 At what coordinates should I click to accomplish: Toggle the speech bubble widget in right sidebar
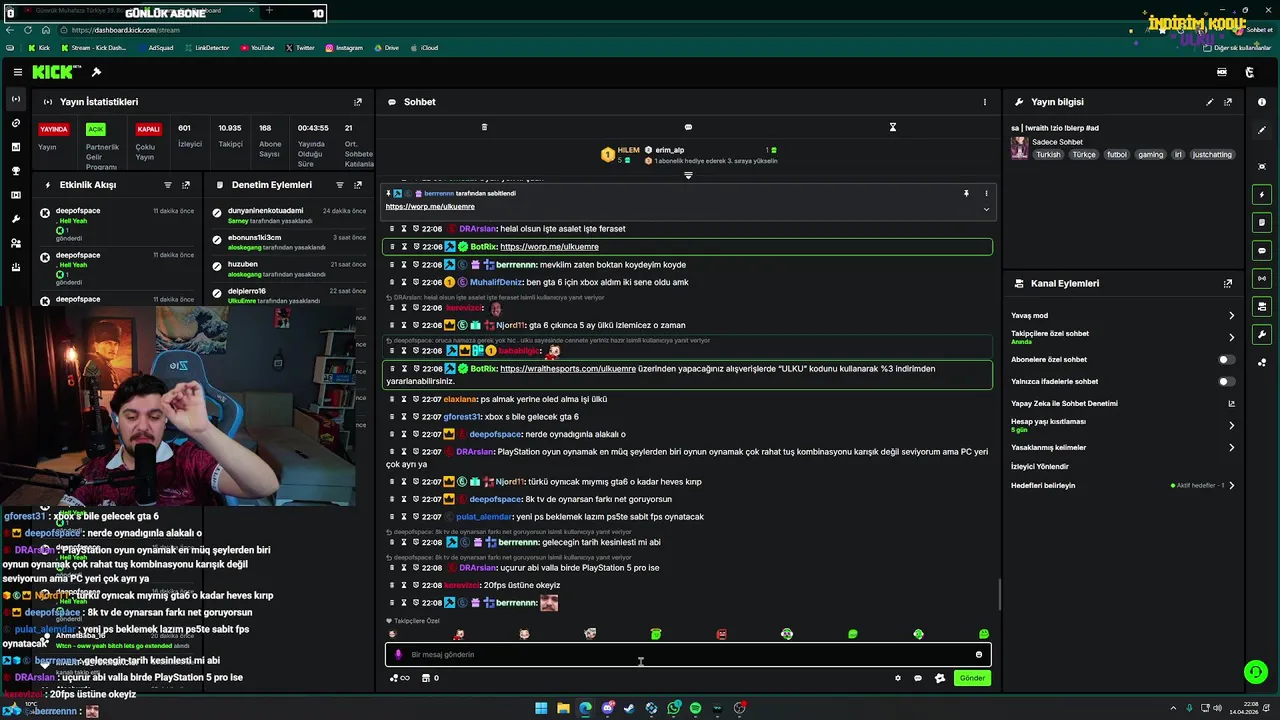point(1262,250)
